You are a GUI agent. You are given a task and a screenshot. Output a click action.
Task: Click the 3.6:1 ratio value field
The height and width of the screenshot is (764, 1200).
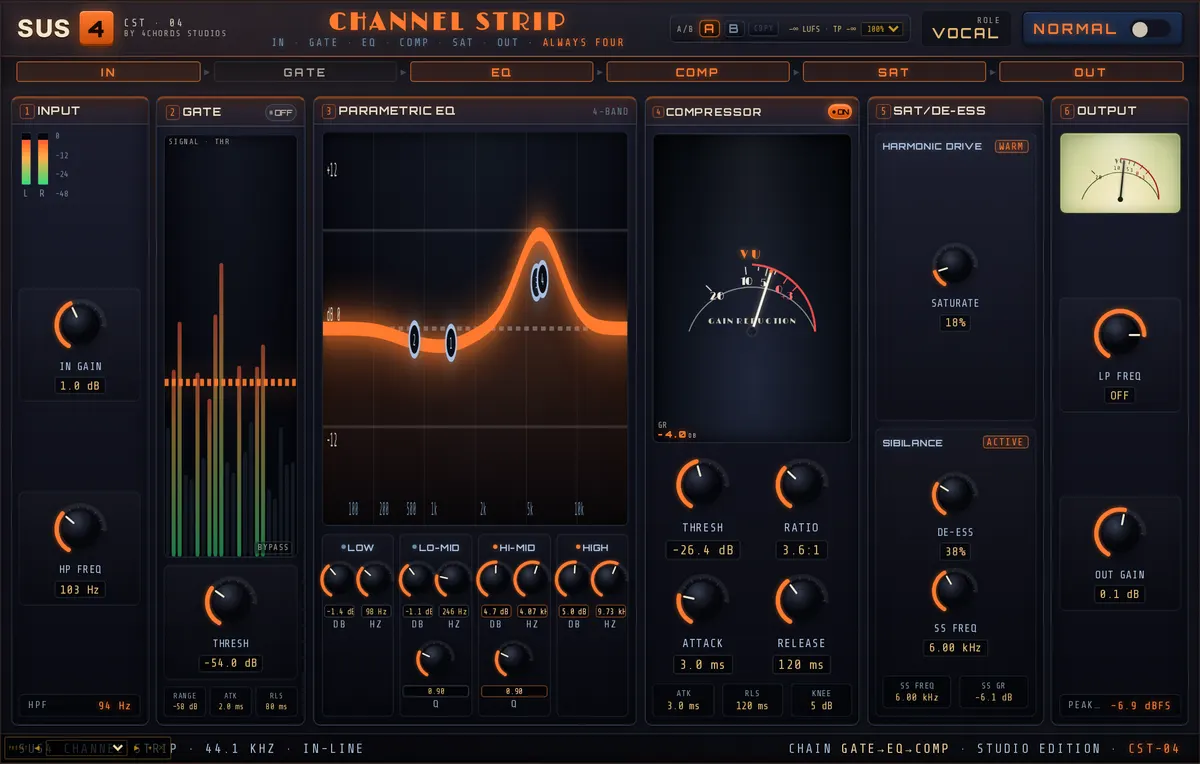click(801, 549)
